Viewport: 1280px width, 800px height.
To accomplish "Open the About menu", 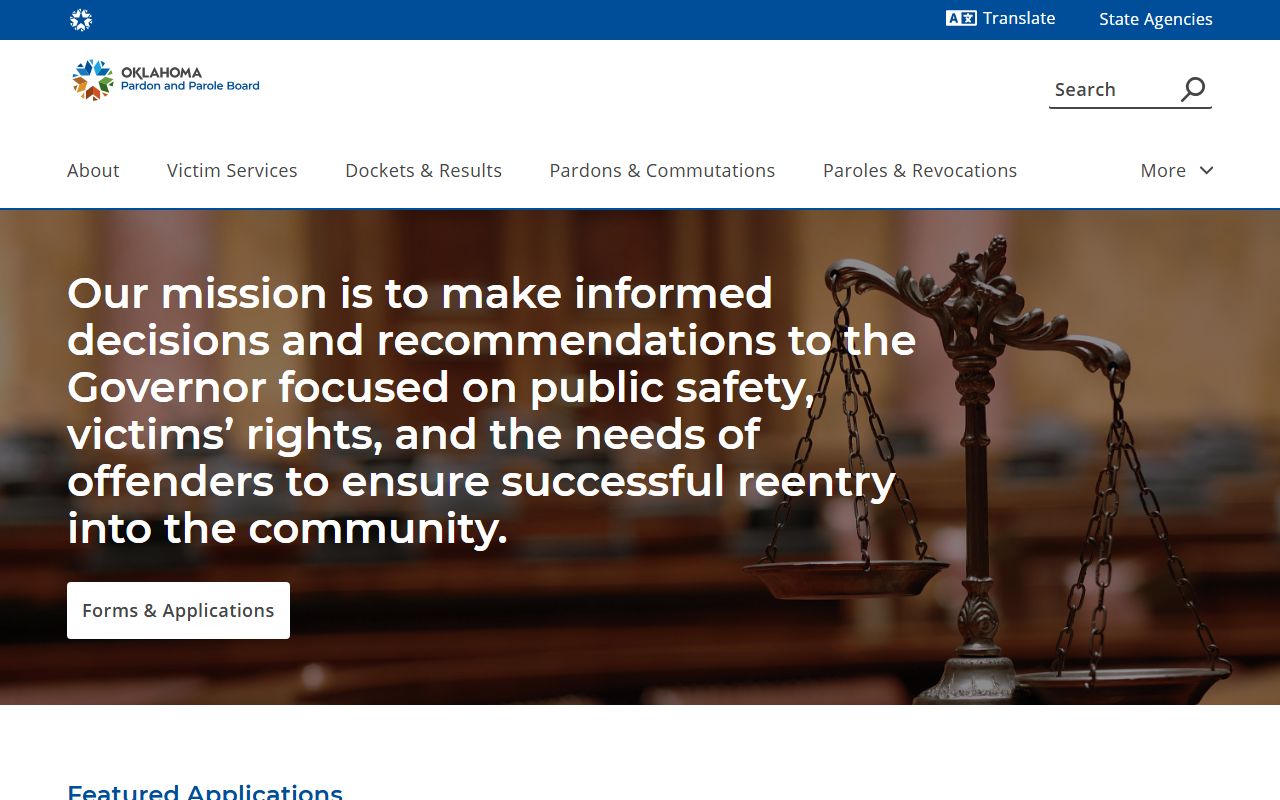I will [93, 170].
